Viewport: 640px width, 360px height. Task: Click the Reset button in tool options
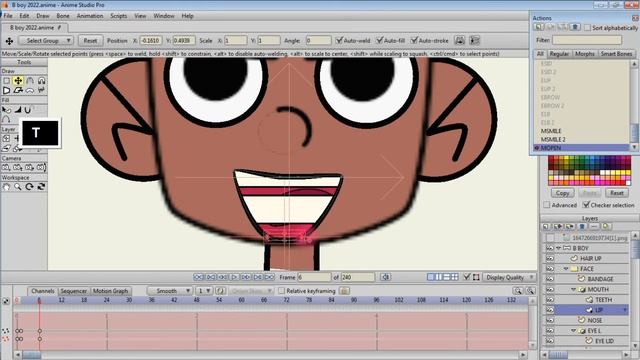pyautogui.click(x=90, y=40)
